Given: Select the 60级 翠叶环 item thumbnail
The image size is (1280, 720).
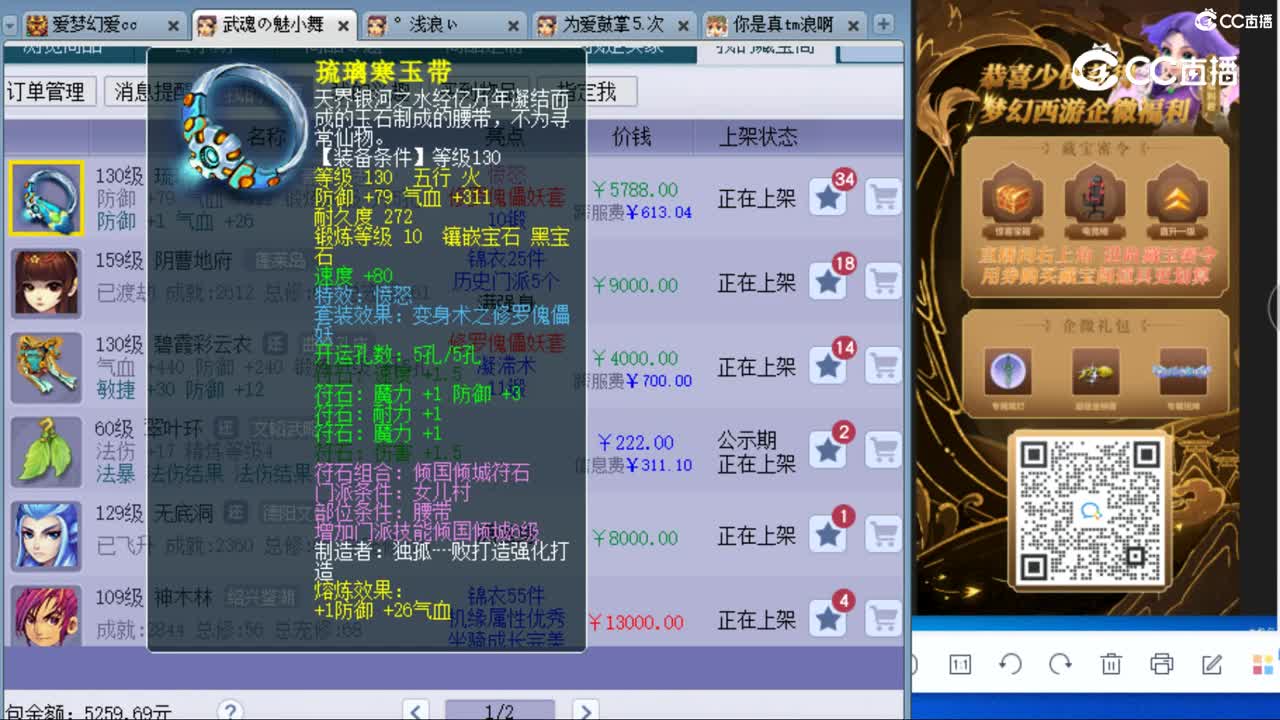Looking at the screenshot, I should coord(46,451).
